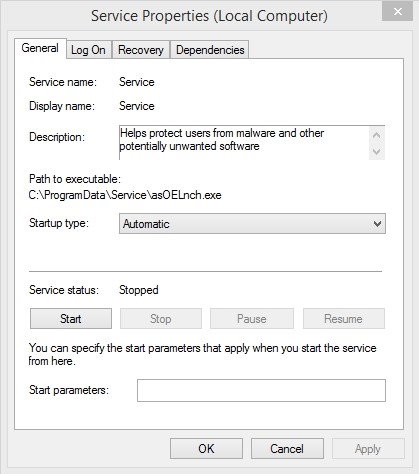Click the Startup type dropdown arrow
The height and width of the screenshot is (474, 419).
[377, 224]
